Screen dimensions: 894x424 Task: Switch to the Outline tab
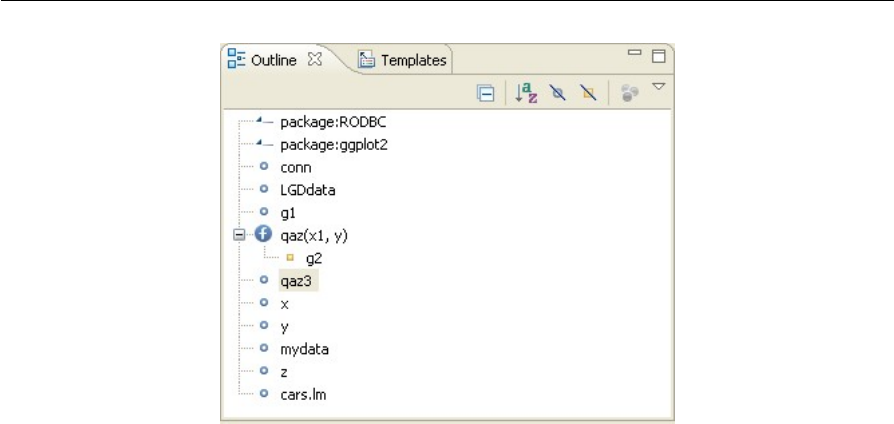tap(274, 60)
